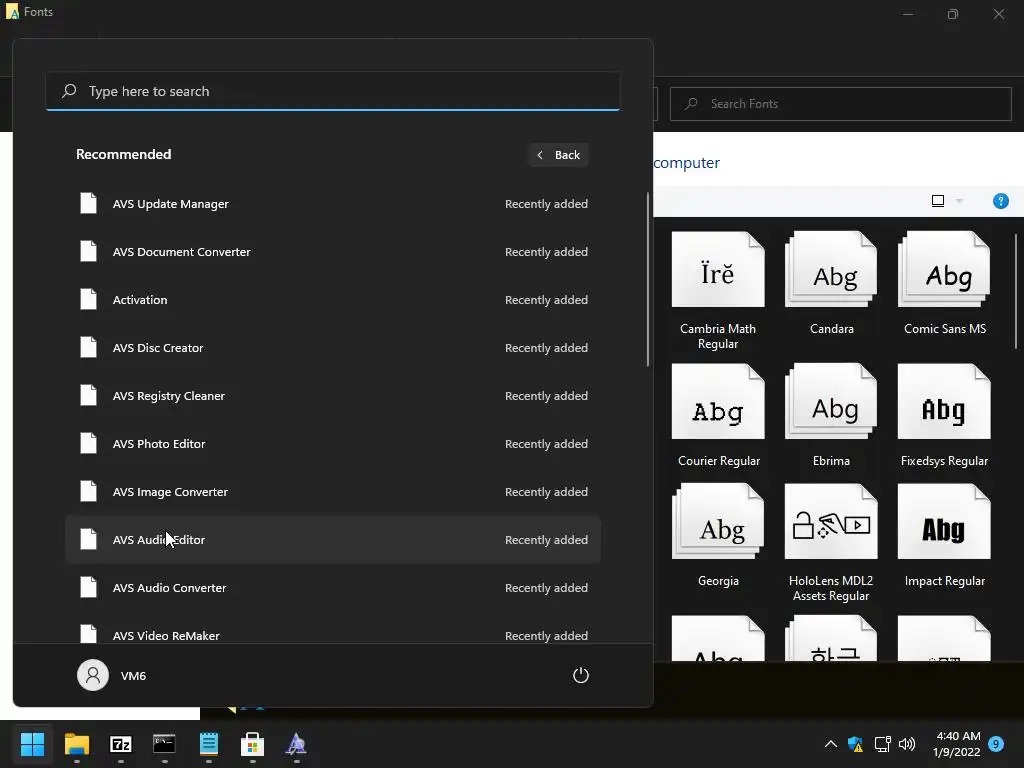Open the view options dropdown arrow in Fonts

coord(959,201)
